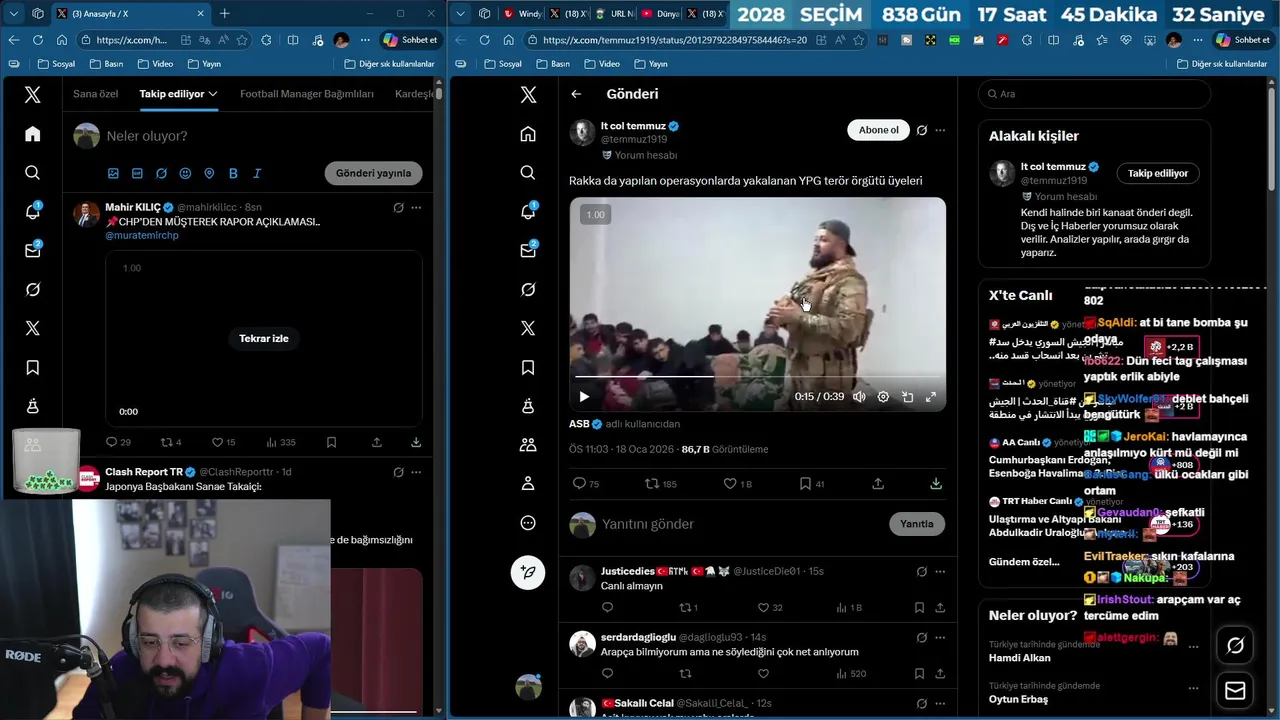Bookmark Mahir KILIÇ's post
Viewport: 1280px width, 720px height.
pyautogui.click(x=331, y=442)
